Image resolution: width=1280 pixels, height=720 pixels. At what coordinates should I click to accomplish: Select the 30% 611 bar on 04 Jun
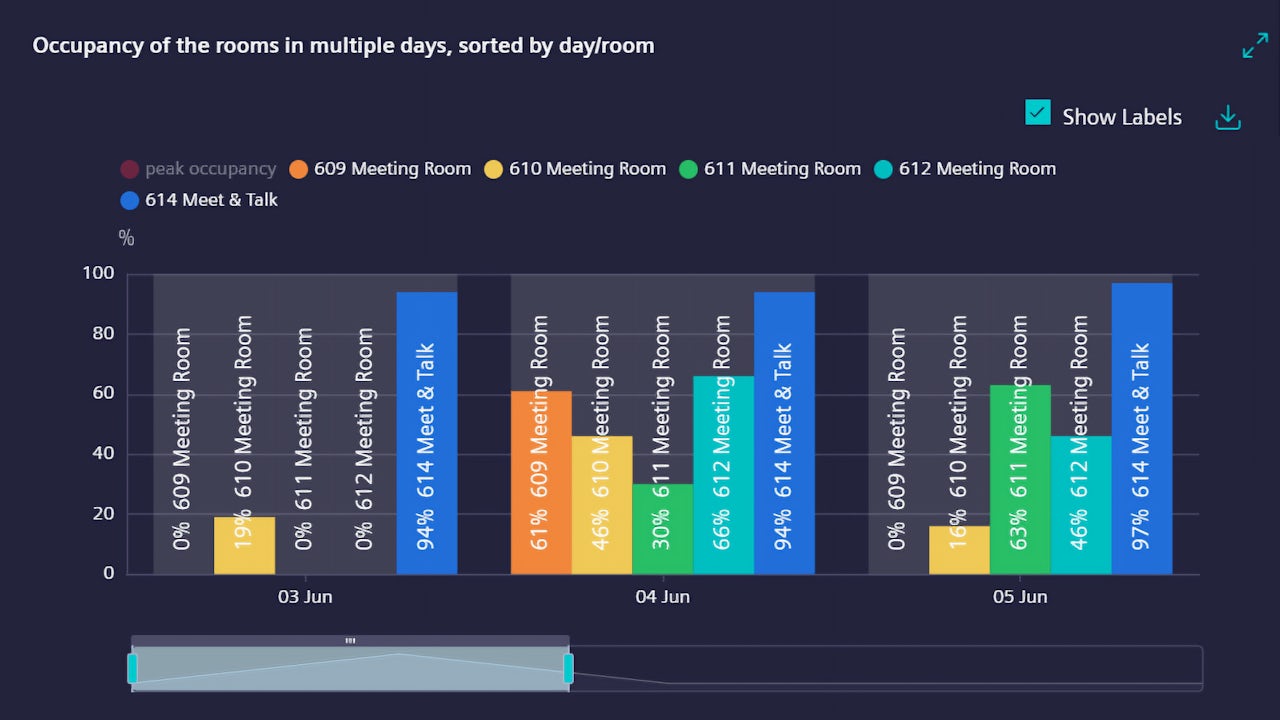[663, 529]
